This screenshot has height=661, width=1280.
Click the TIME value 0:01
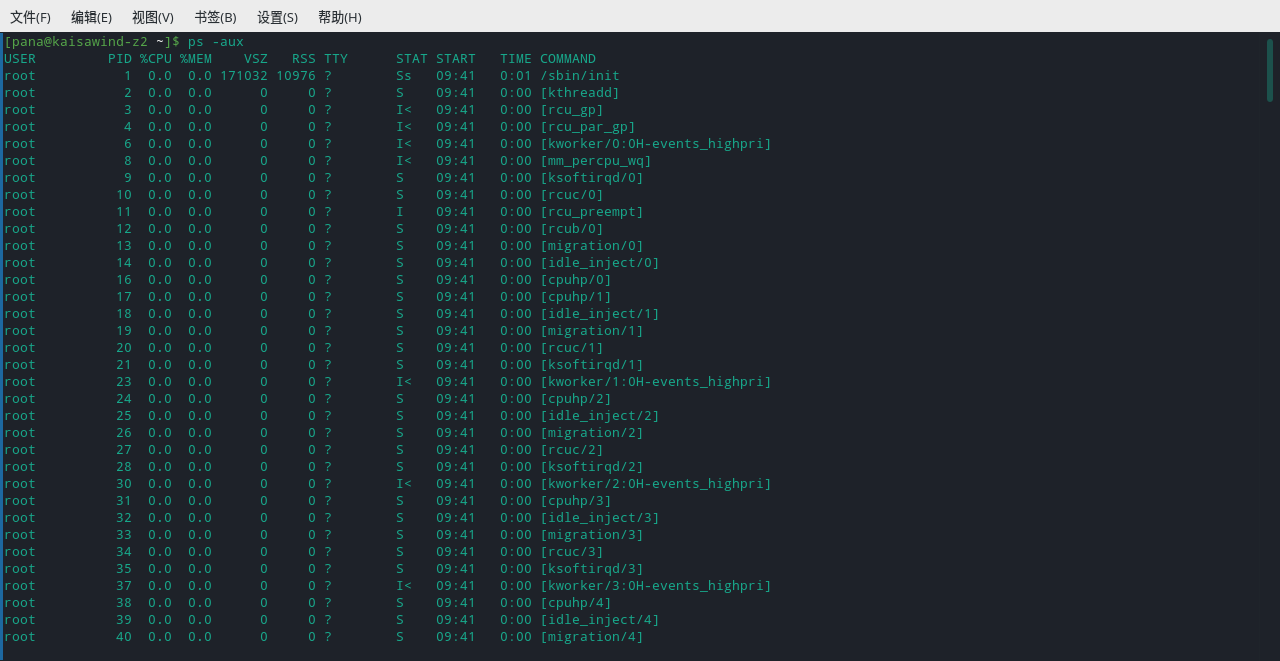click(x=516, y=75)
